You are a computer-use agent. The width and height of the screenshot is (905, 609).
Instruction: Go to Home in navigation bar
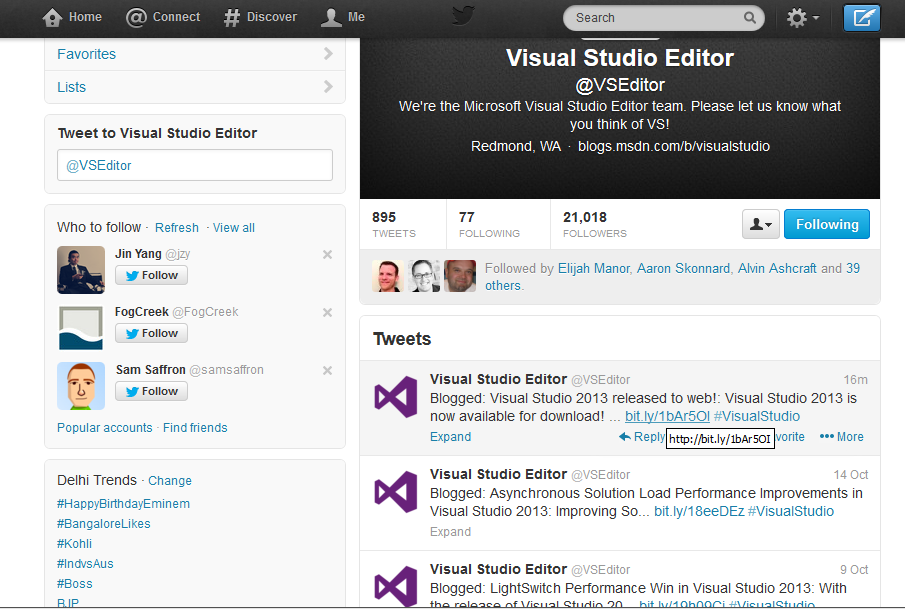72,17
